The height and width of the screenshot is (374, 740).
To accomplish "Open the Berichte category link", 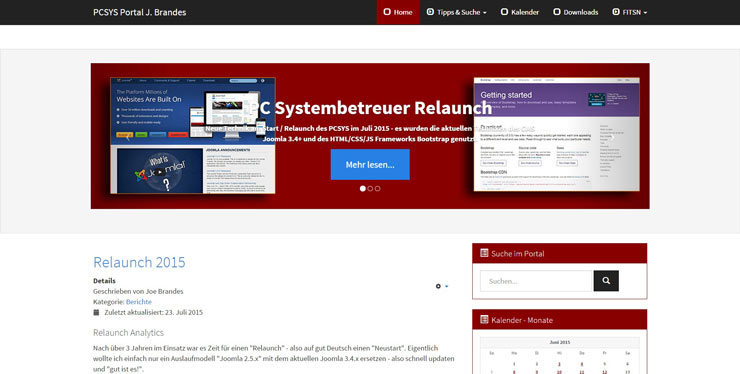I will pos(139,302).
